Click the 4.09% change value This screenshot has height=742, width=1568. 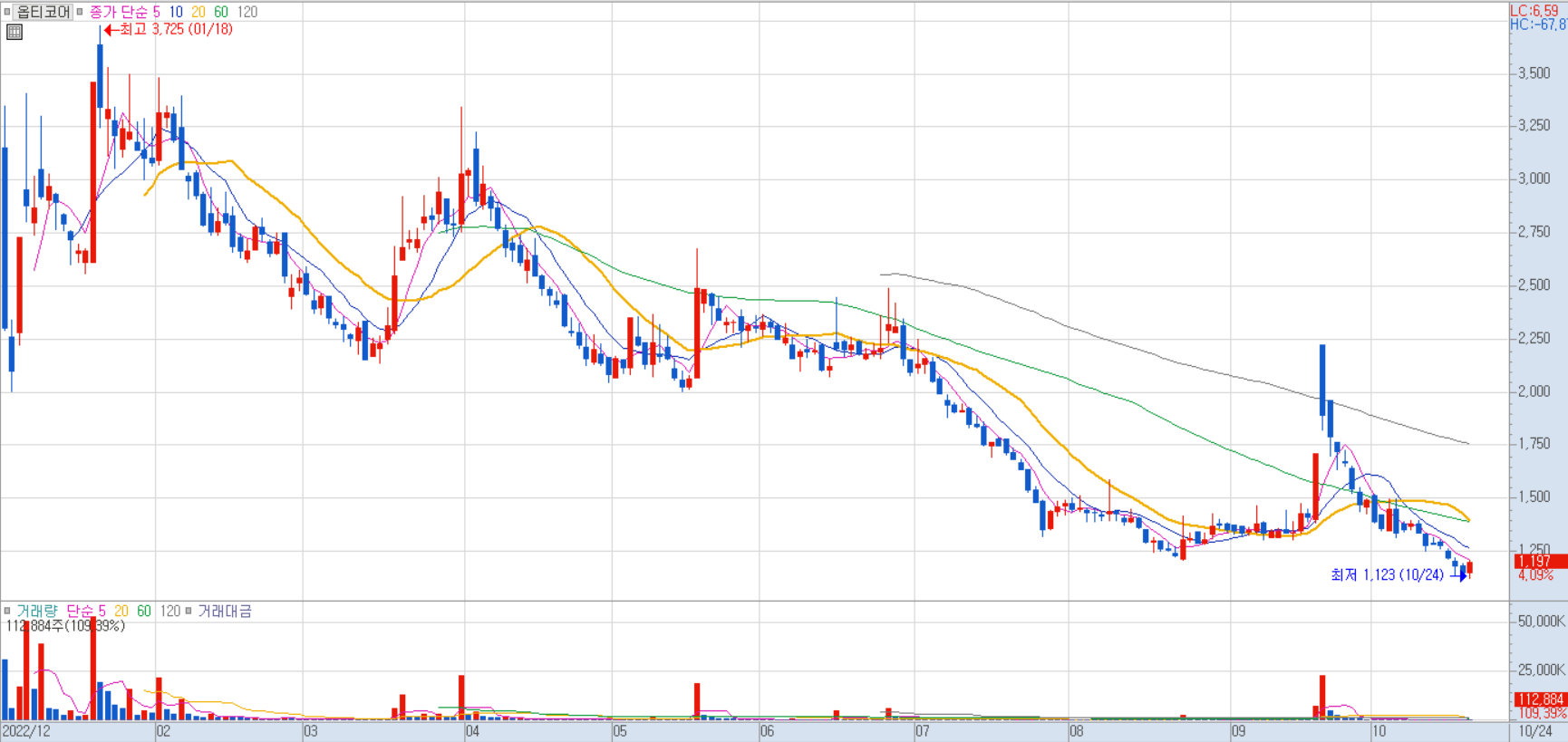click(1536, 575)
